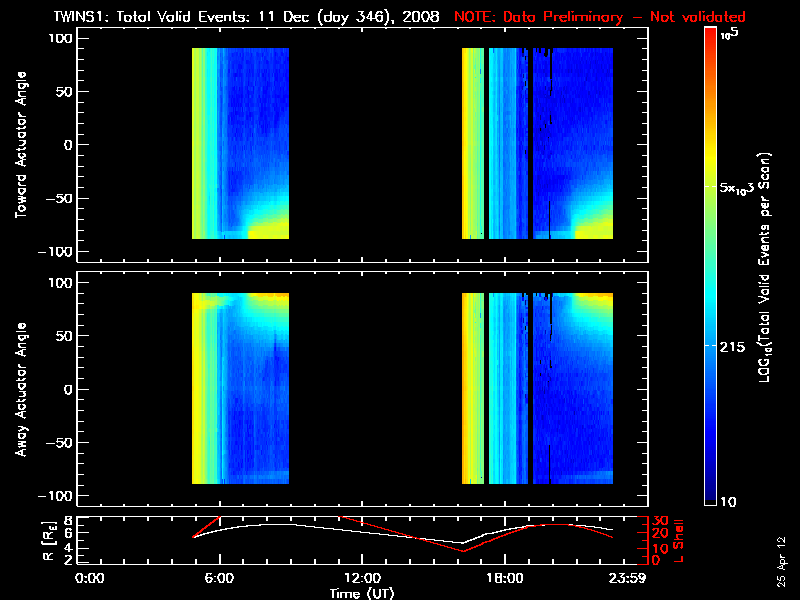Click the red '10' L Shell tick label
Image resolution: width=800 pixels, height=600 pixels.
tap(660, 549)
